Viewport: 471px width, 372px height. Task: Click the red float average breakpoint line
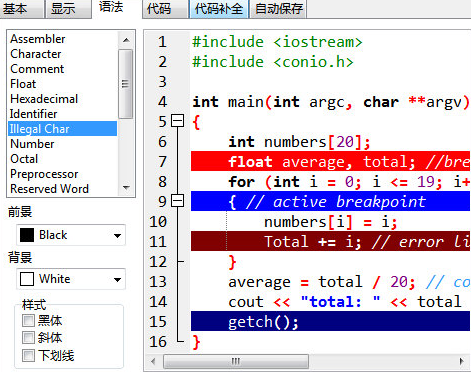click(x=330, y=161)
